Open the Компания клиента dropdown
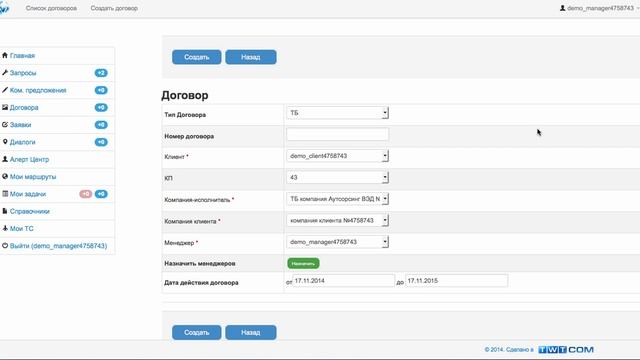640x360 pixels. (338, 220)
